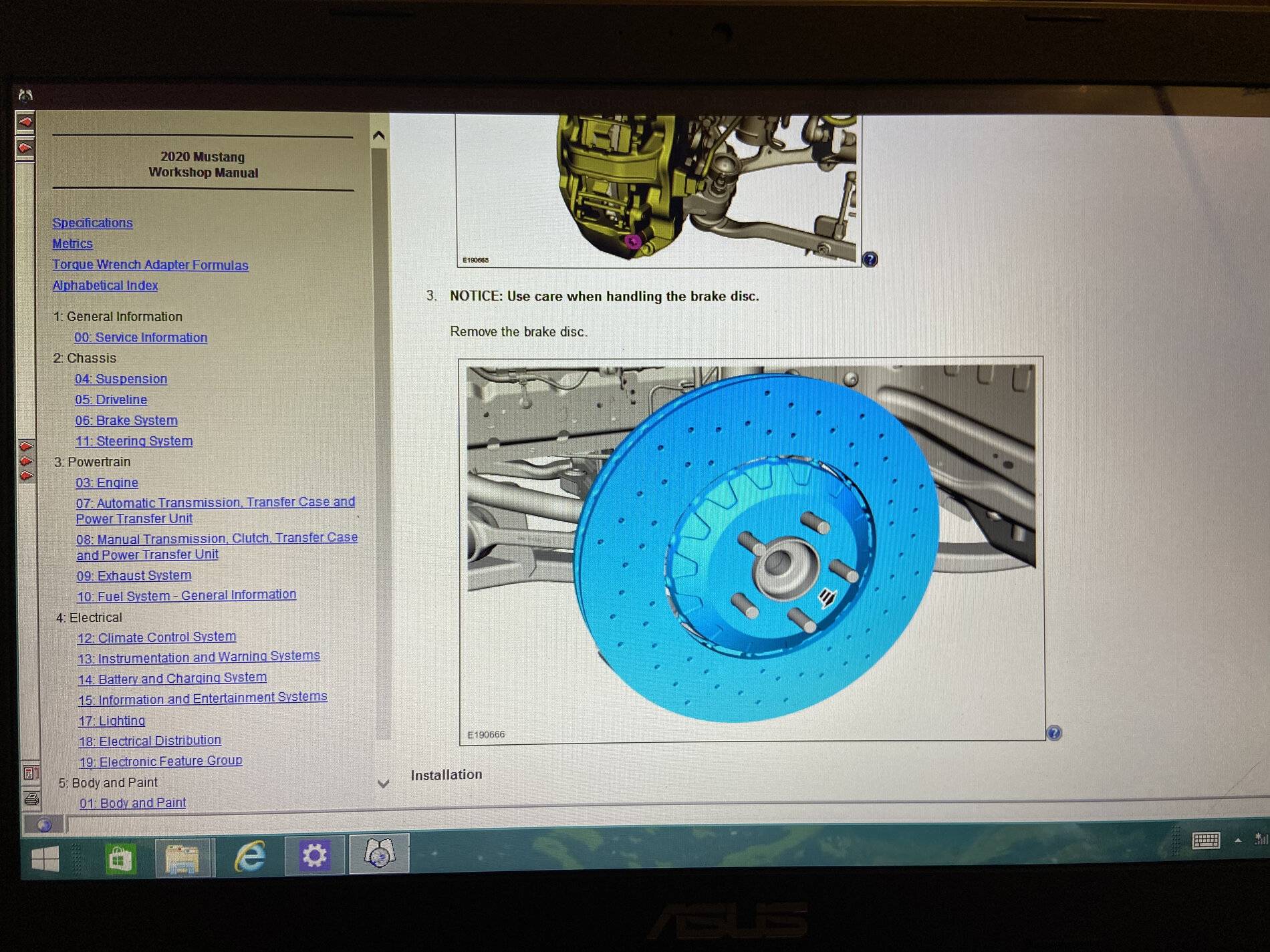Click the 'Installation' heading

447,774
